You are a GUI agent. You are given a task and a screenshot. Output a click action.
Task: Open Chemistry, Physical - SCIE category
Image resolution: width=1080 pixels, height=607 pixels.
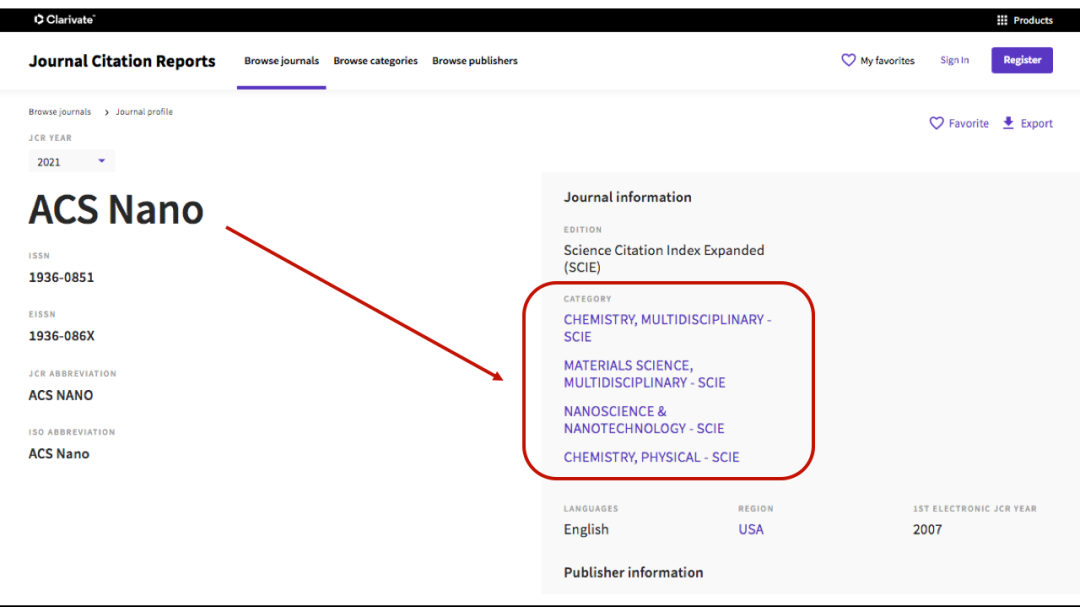click(652, 457)
